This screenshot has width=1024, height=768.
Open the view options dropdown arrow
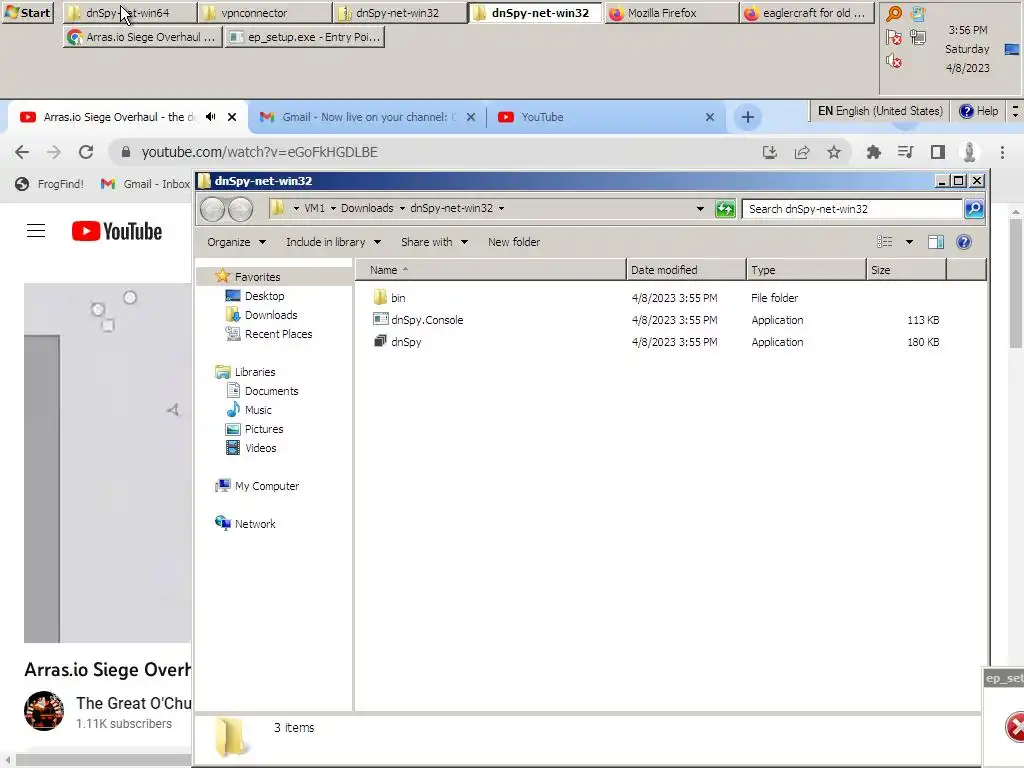pos(909,242)
